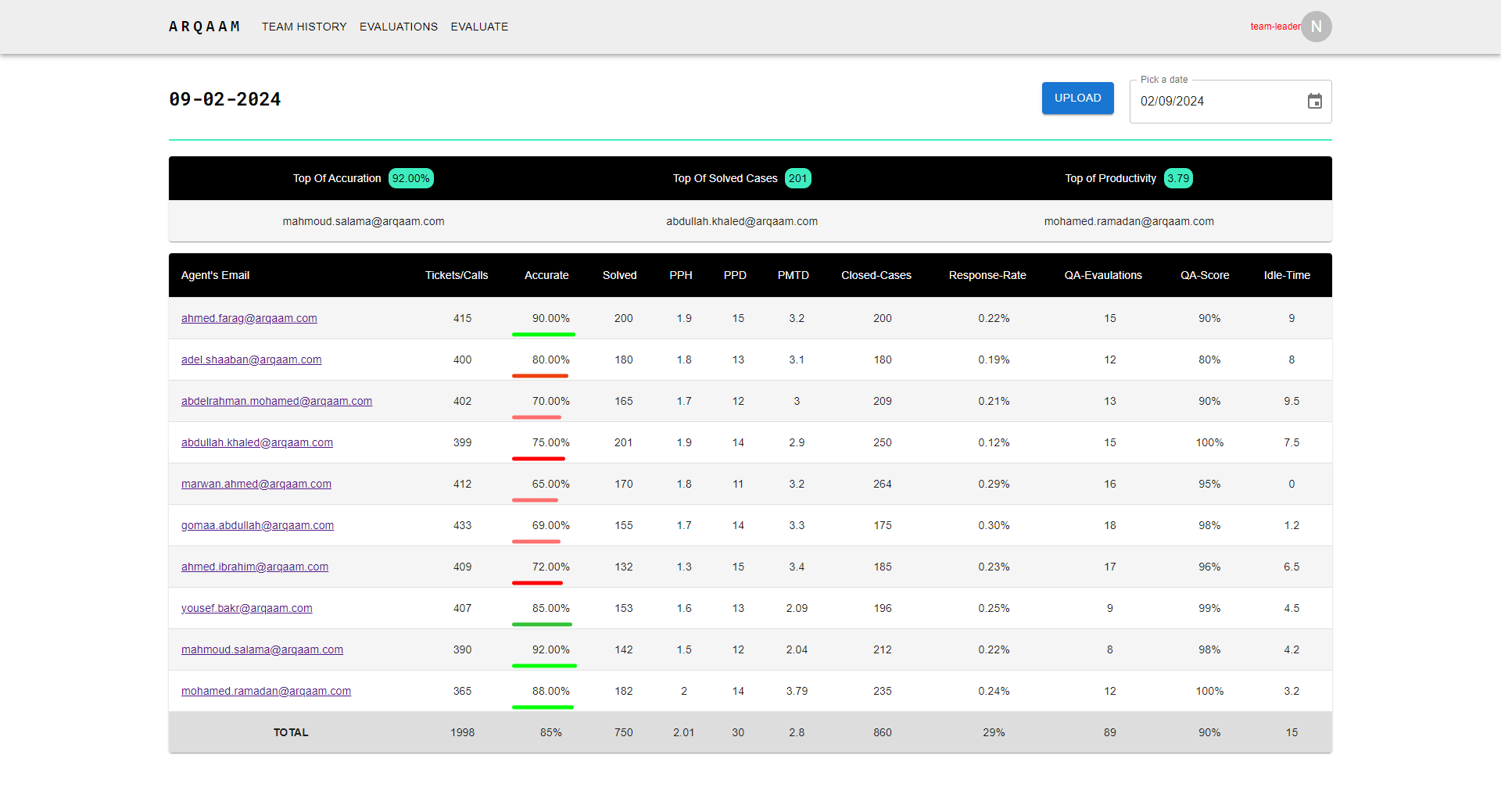Open the calendar date picker icon
The height and width of the screenshot is (812, 1501).
1314,102
